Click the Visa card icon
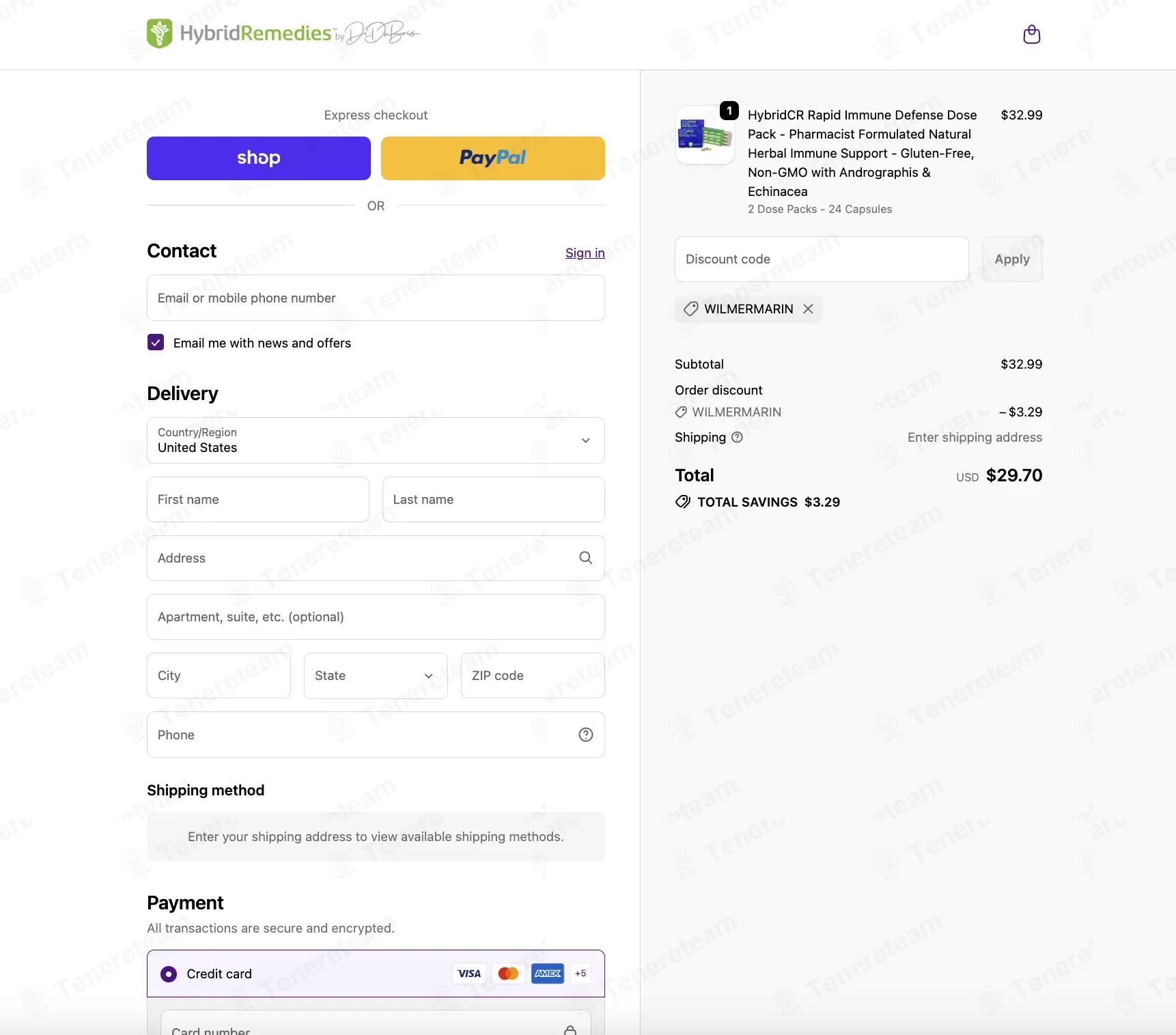The image size is (1176, 1035). pyautogui.click(x=469, y=974)
